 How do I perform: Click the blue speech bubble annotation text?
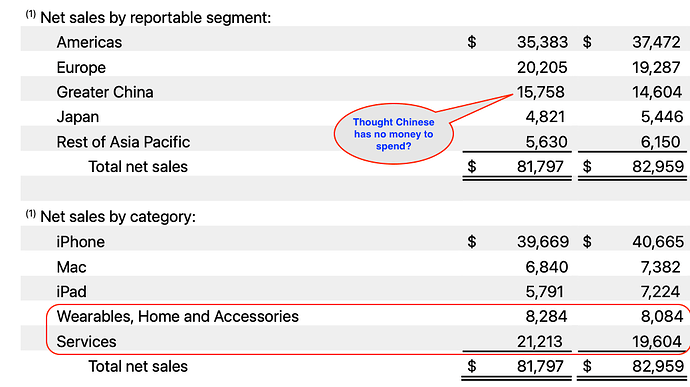pos(393,134)
